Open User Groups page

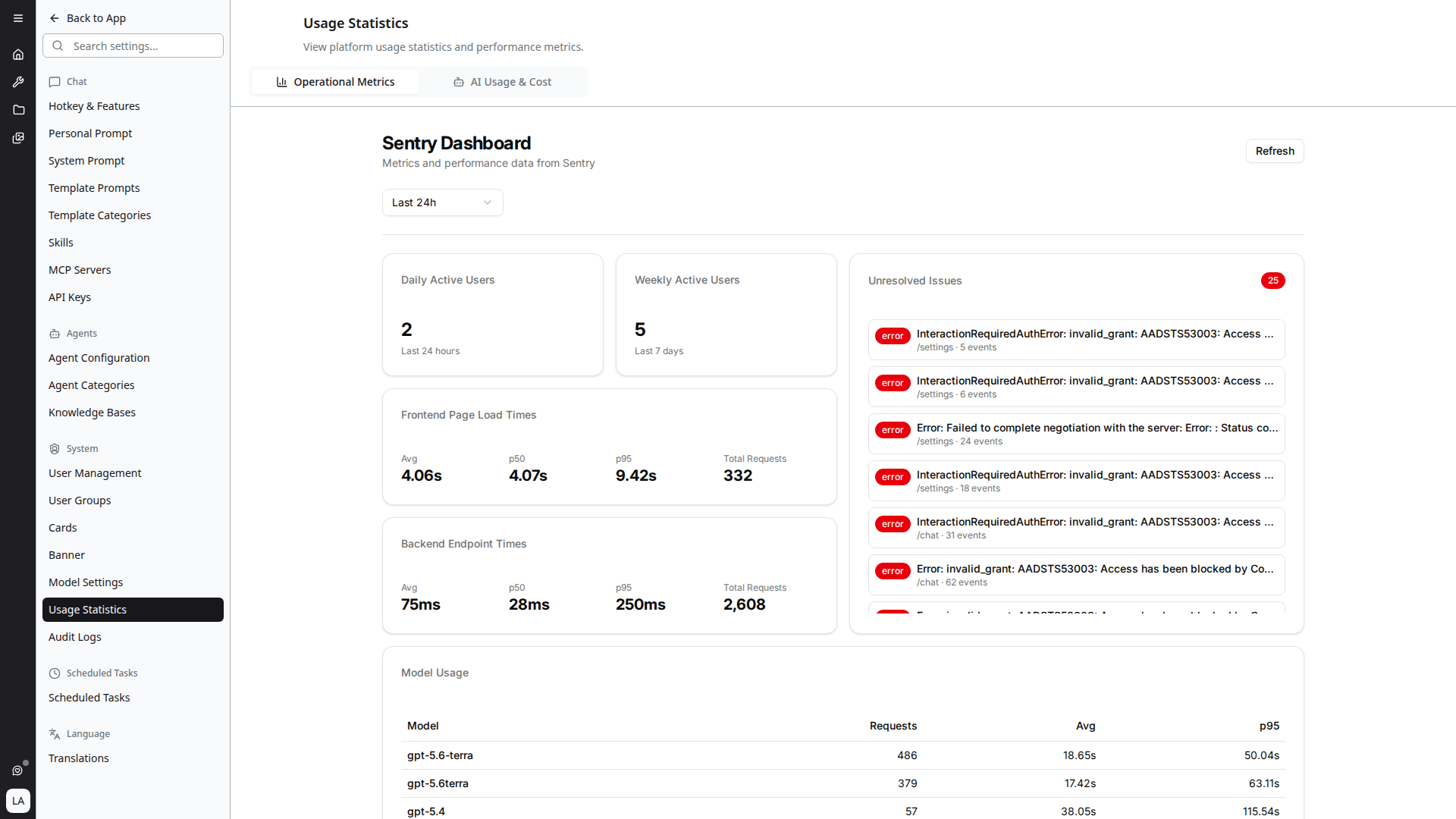[x=133, y=500]
